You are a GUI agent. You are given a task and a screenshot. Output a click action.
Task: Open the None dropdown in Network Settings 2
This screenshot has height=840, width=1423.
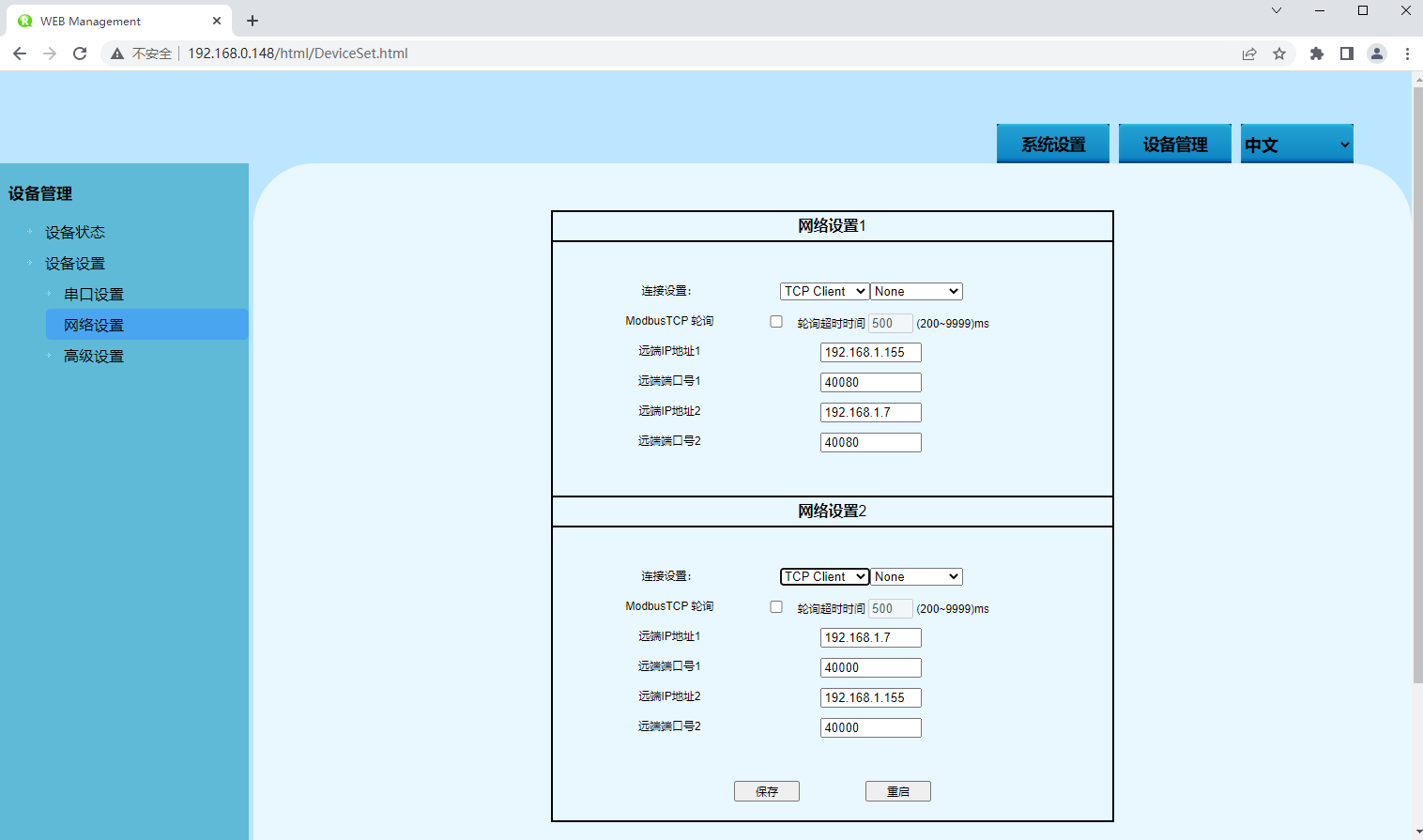(916, 577)
